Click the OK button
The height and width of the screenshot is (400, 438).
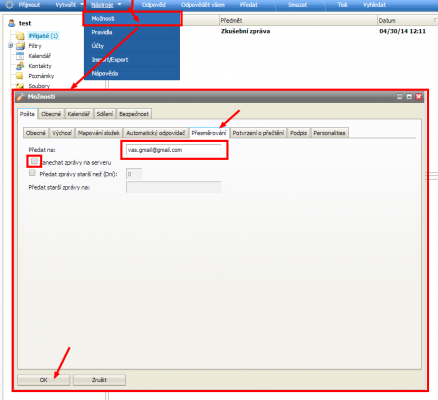[44, 380]
